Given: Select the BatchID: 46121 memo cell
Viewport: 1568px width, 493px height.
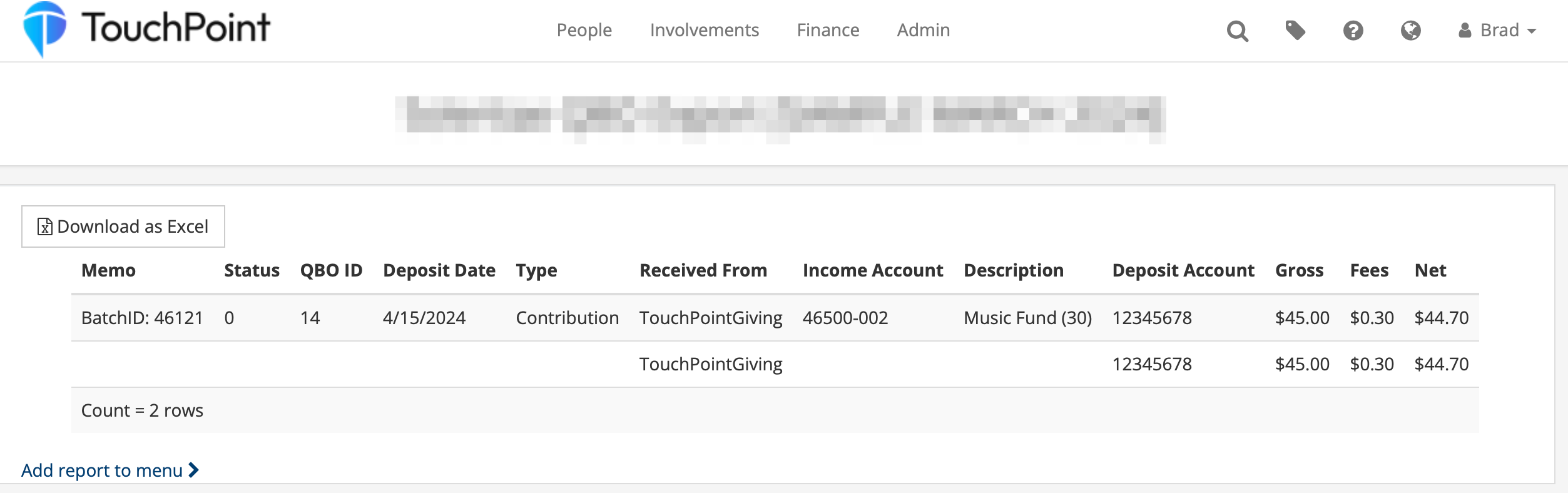Looking at the screenshot, I should pyautogui.click(x=142, y=318).
